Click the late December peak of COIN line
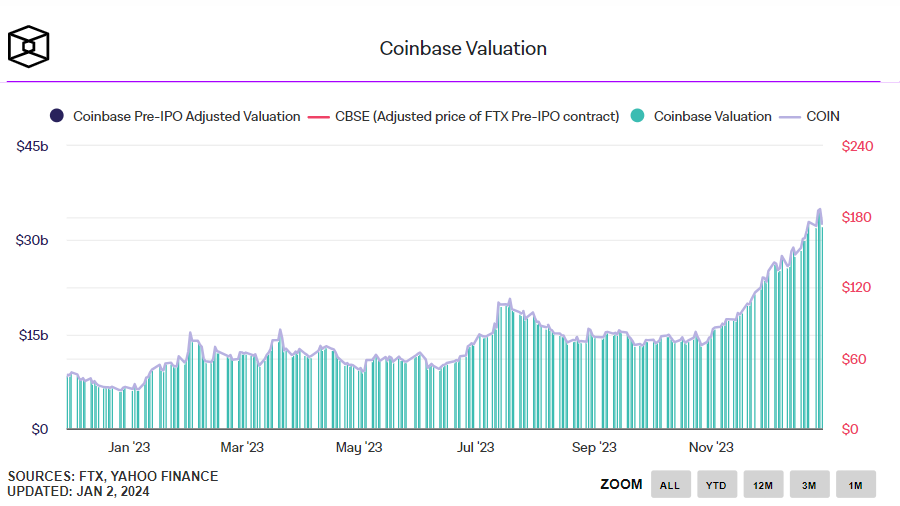This screenshot has height=506, width=900. [x=820, y=210]
